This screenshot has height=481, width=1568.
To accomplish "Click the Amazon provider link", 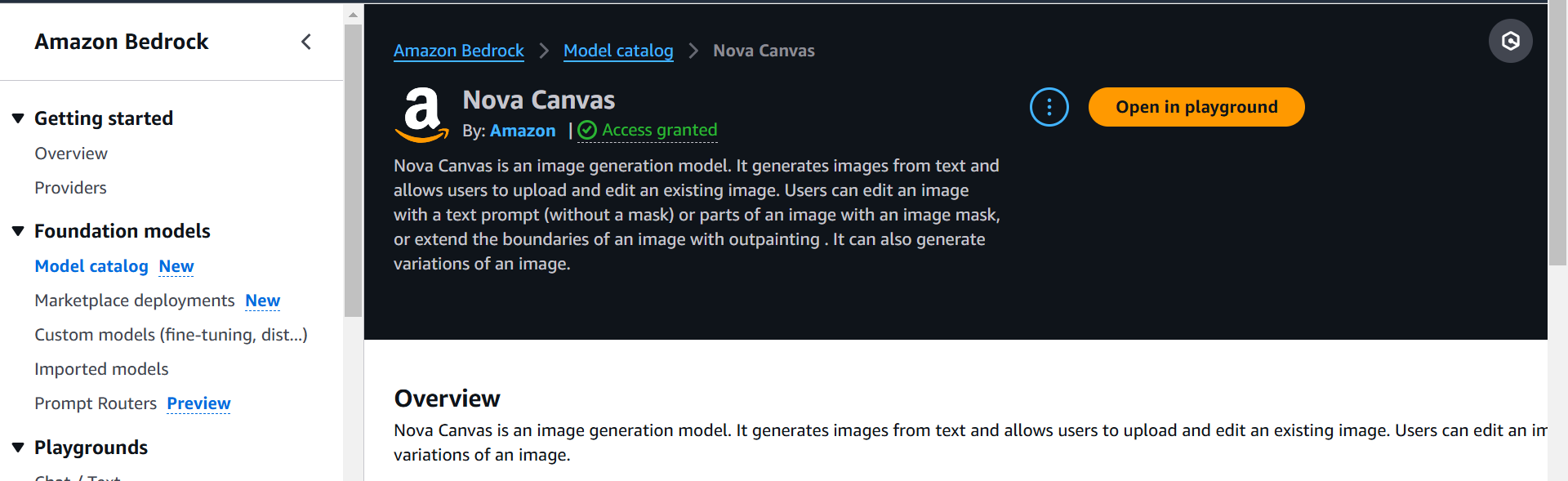I will click(x=523, y=131).
